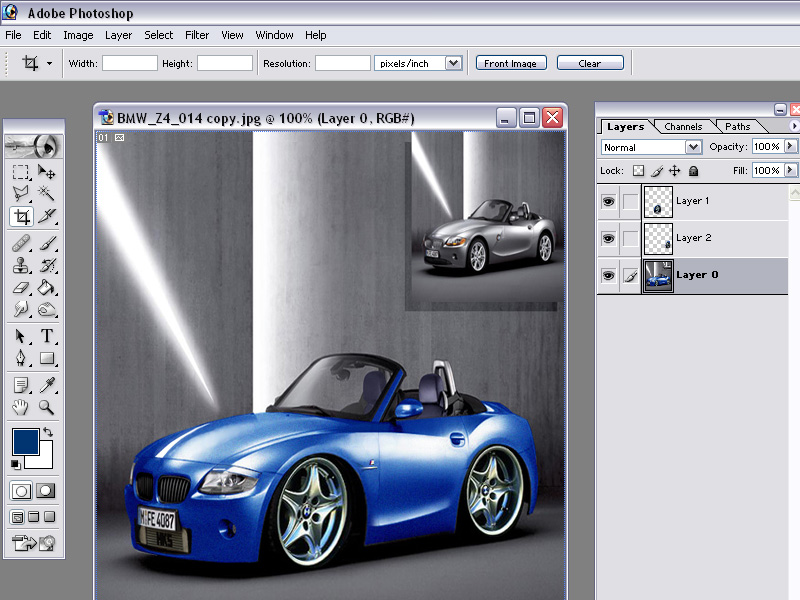Image resolution: width=800 pixels, height=600 pixels.
Task: Open the Normal blend mode dropdown
Action: pyautogui.click(x=692, y=147)
